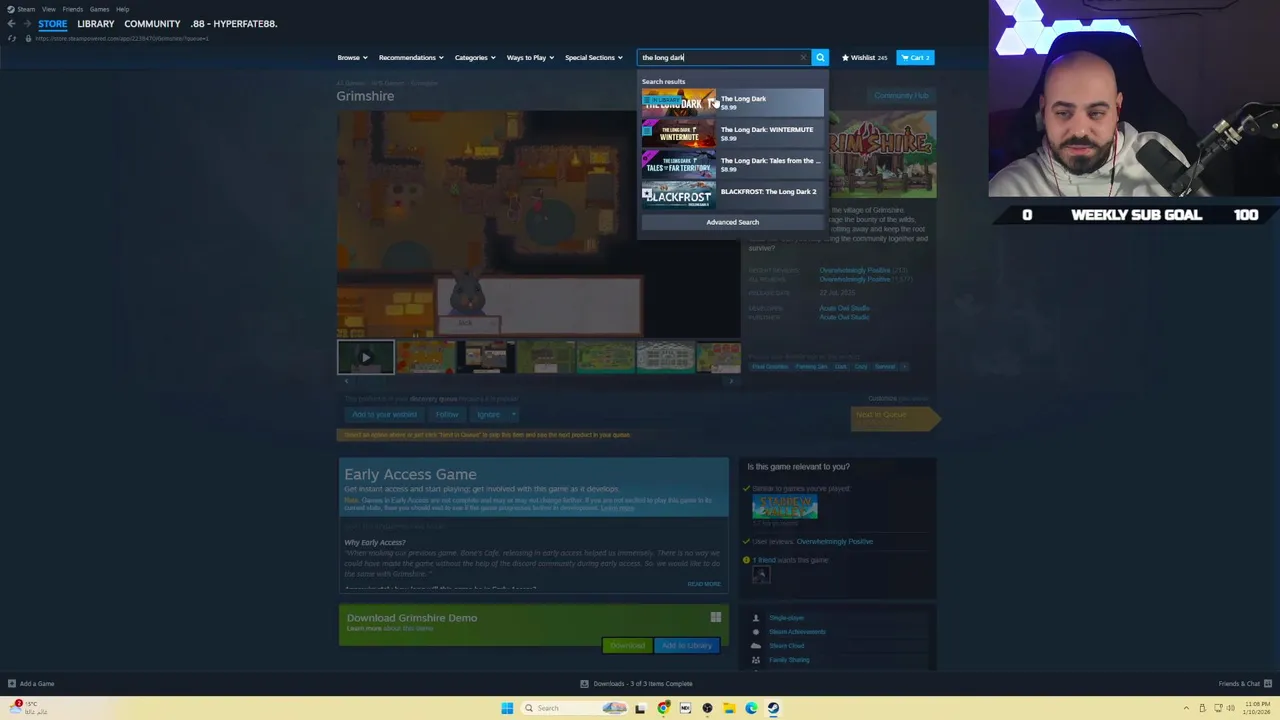Click the back navigation arrow
The height and width of the screenshot is (720, 1280).
point(11,24)
